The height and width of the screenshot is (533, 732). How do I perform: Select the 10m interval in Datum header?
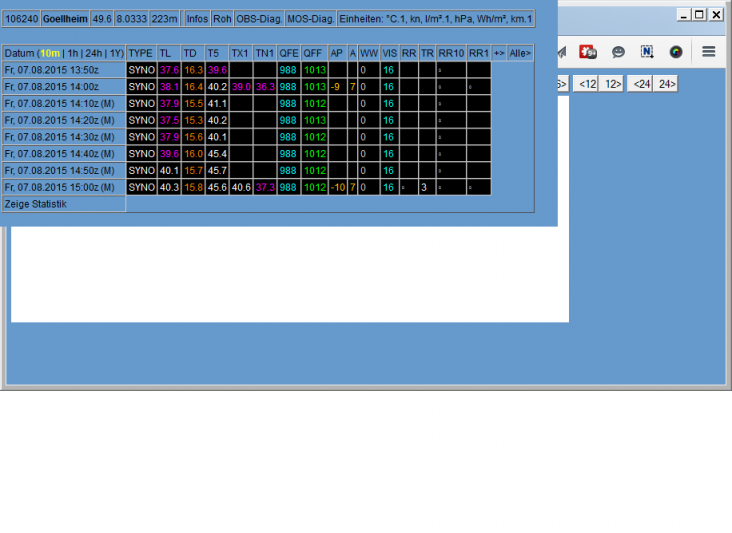[x=49, y=53]
